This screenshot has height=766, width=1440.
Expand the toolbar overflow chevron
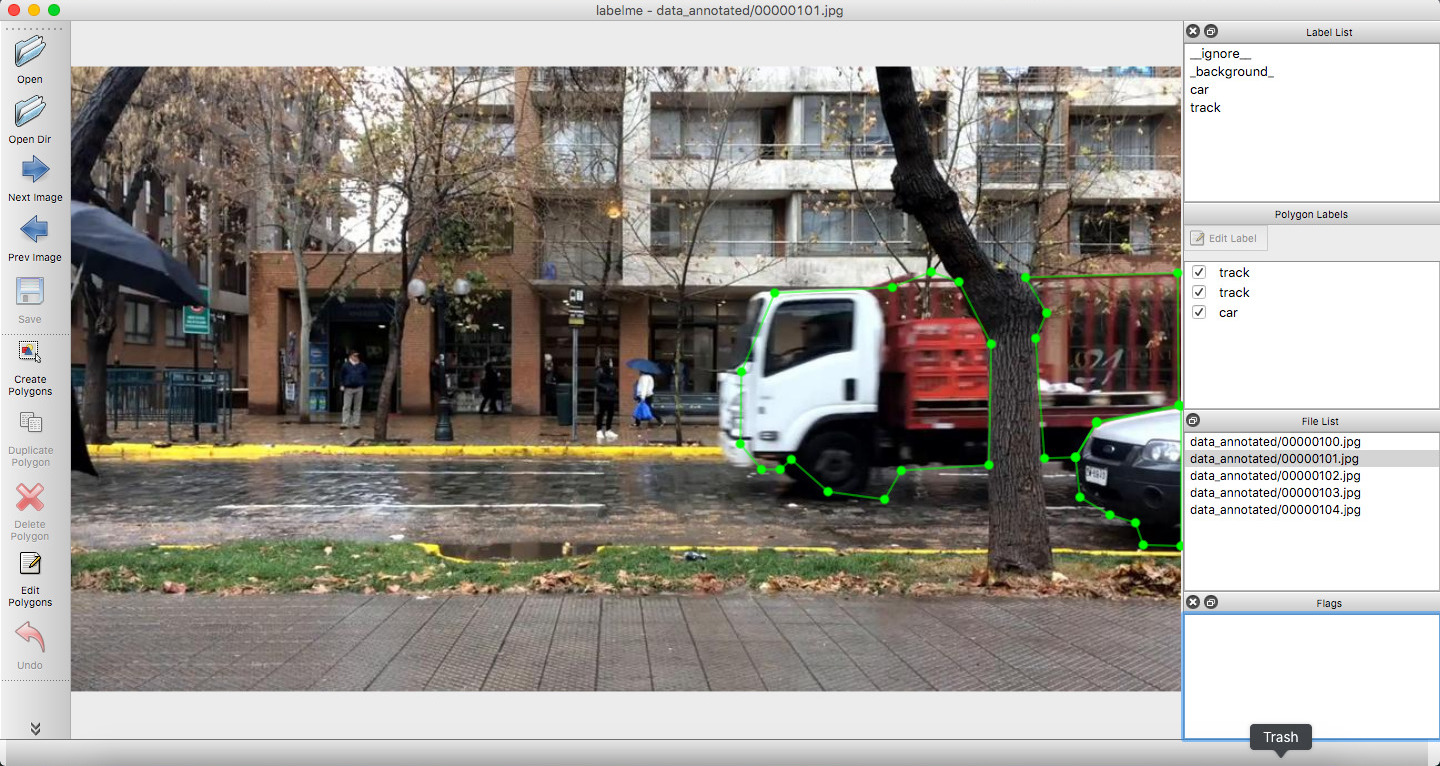click(35, 728)
